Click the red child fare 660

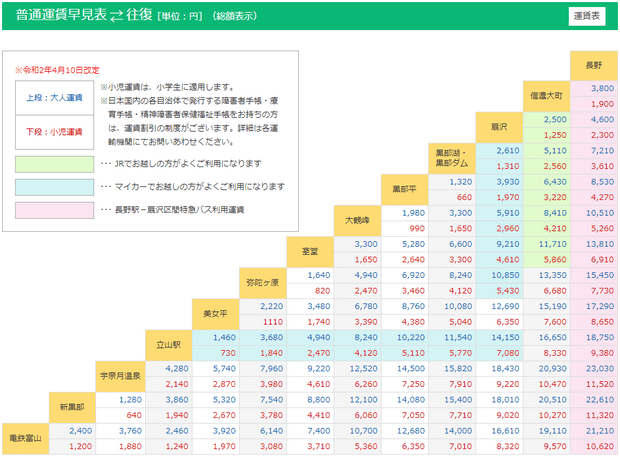[x=464, y=197]
